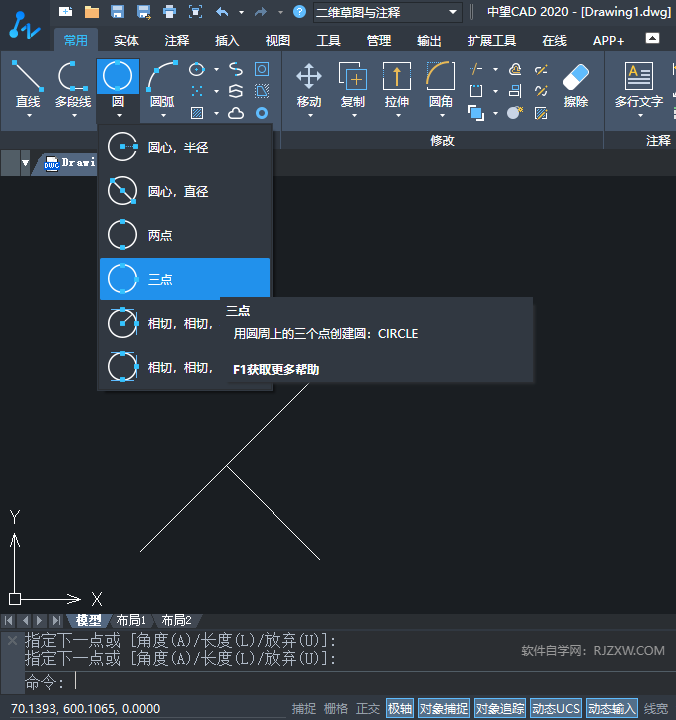Select the Revision Cloud tool icon
Image resolution: width=676 pixels, height=720 pixels.
click(236, 113)
